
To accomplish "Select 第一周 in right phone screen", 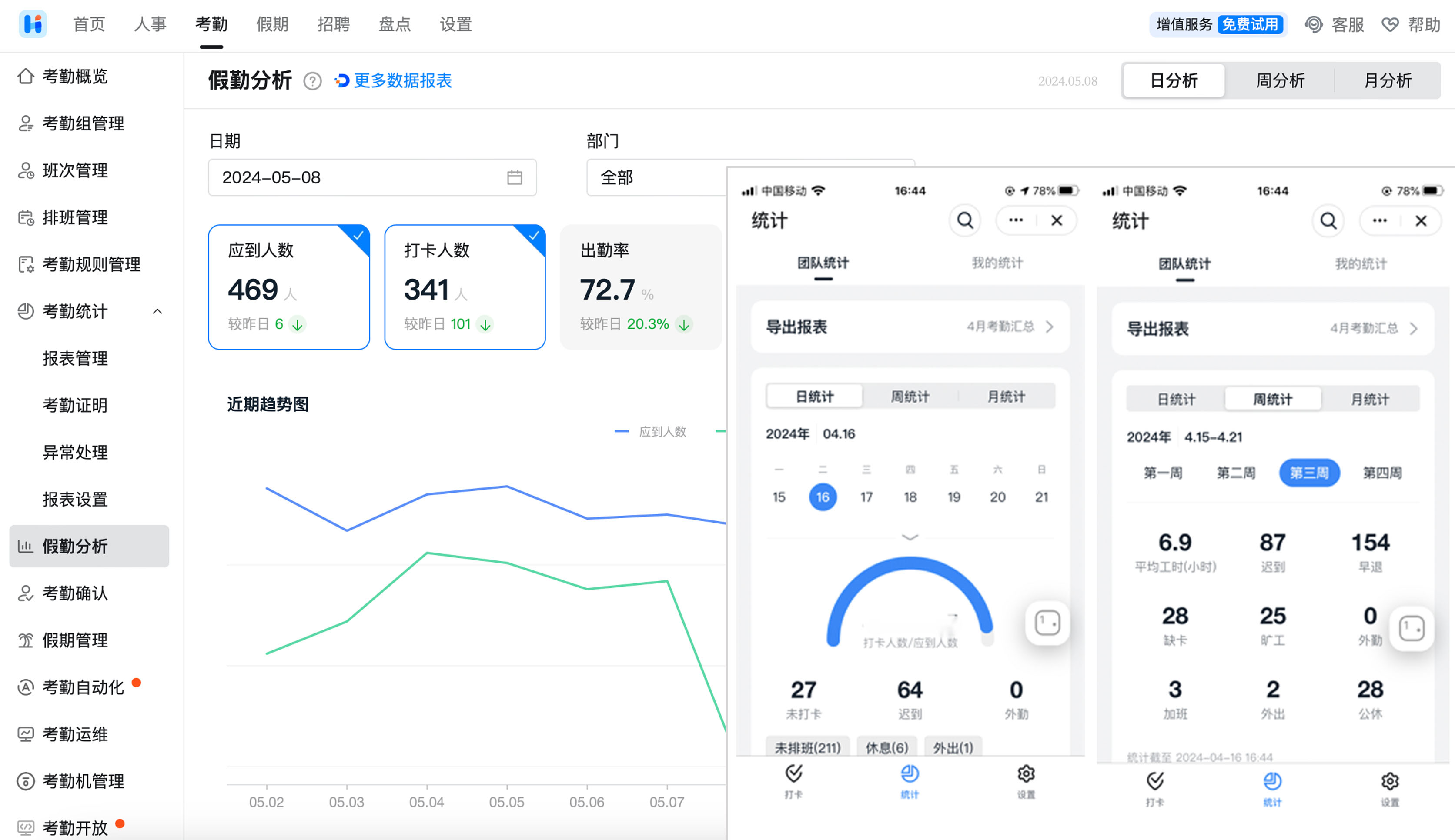I will (1163, 473).
